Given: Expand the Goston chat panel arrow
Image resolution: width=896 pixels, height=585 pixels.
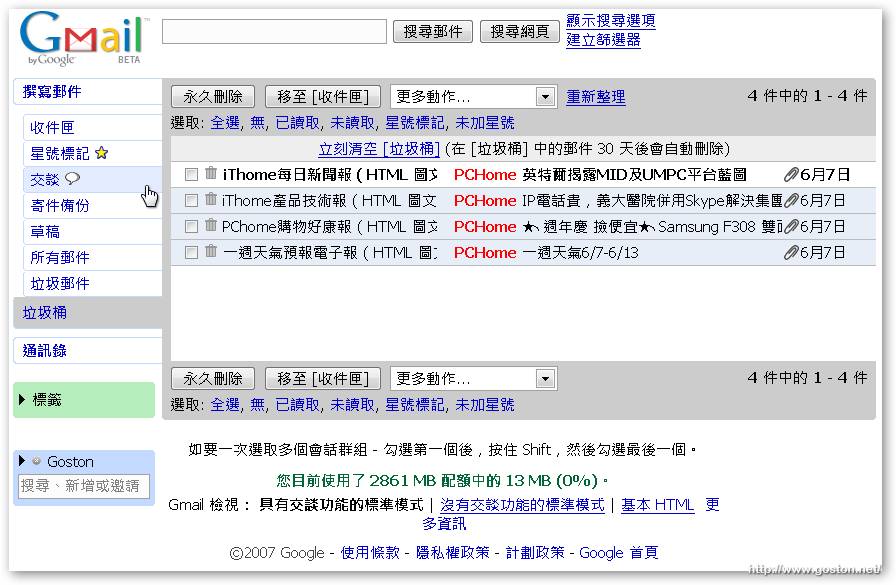Looking at the screenshot, I should (x=22, y=460).
